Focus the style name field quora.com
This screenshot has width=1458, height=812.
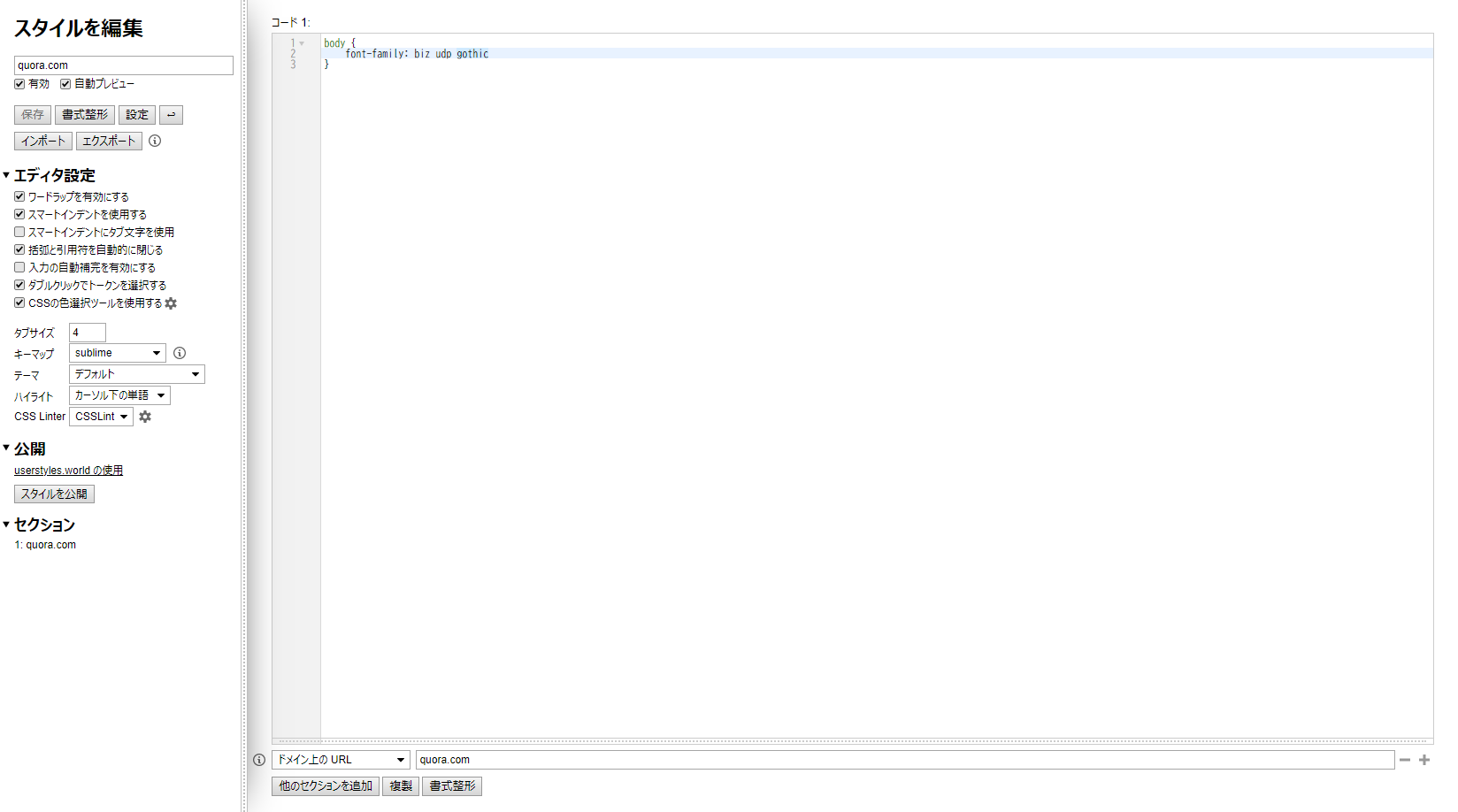pos(124,65)
